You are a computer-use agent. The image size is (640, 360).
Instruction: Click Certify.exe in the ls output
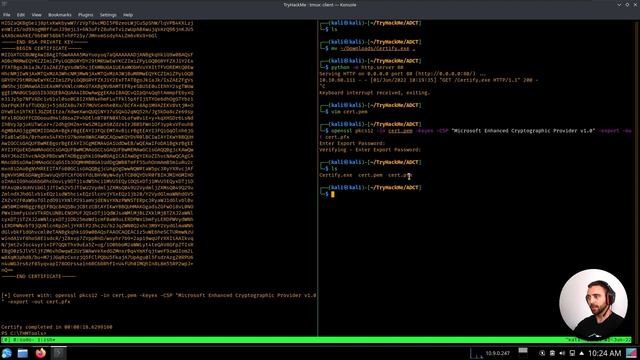pos(336,175)
